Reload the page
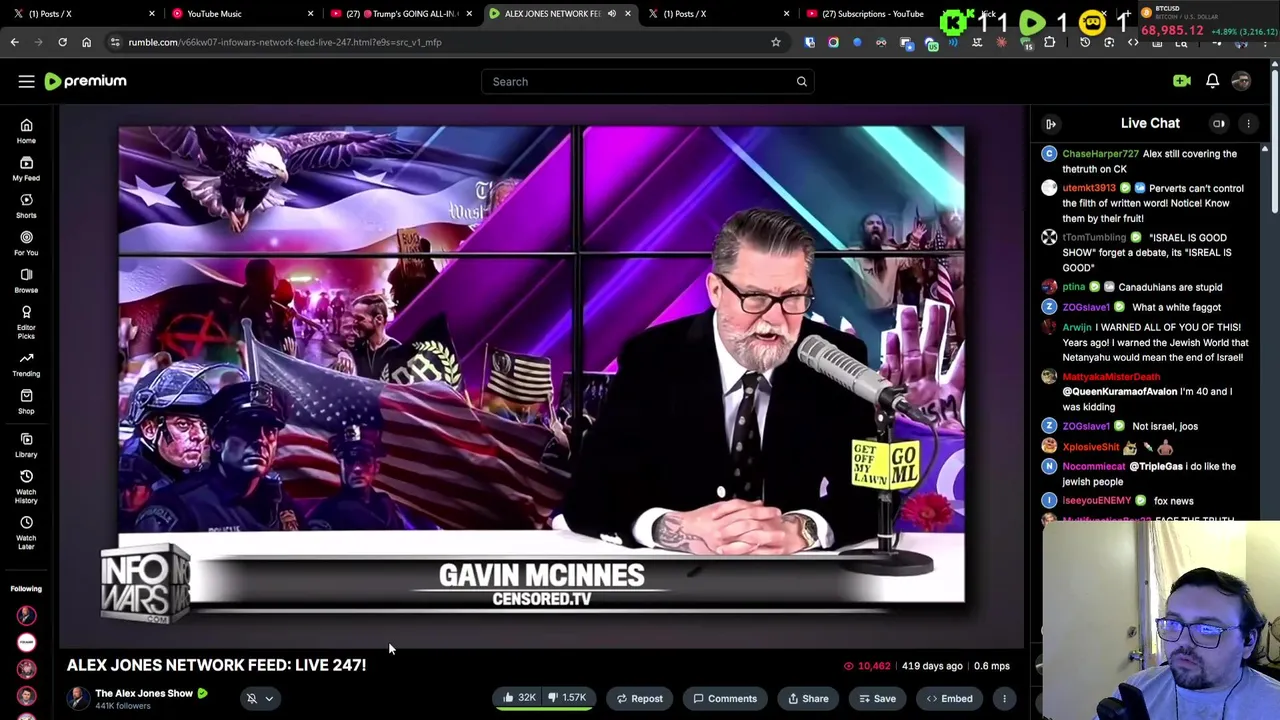The image size is (1280, 720). pos(62,42)
